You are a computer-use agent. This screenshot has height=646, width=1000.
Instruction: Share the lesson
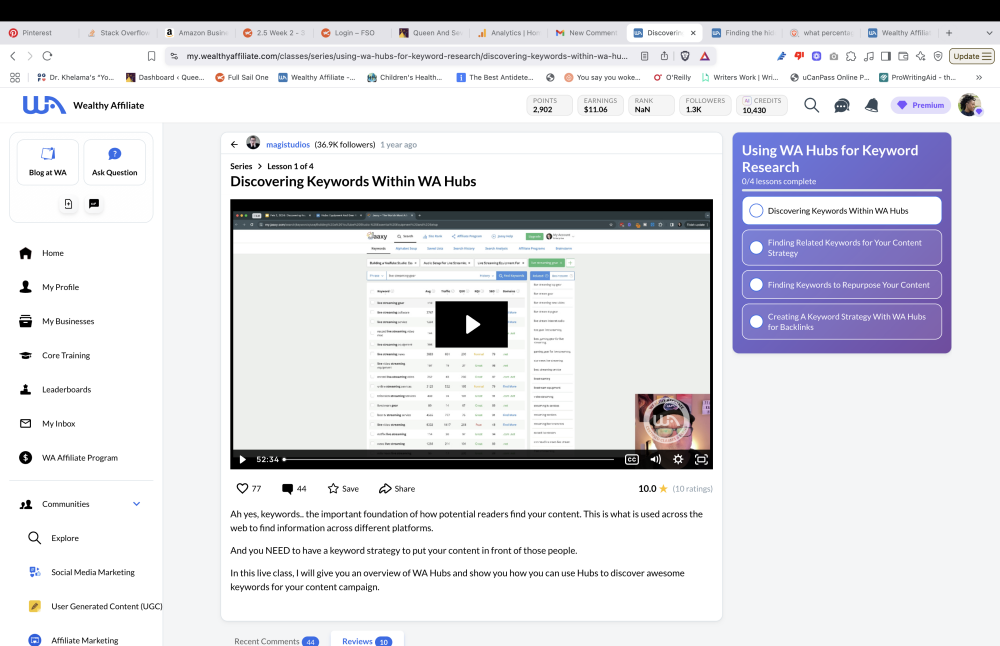[397, 488]
